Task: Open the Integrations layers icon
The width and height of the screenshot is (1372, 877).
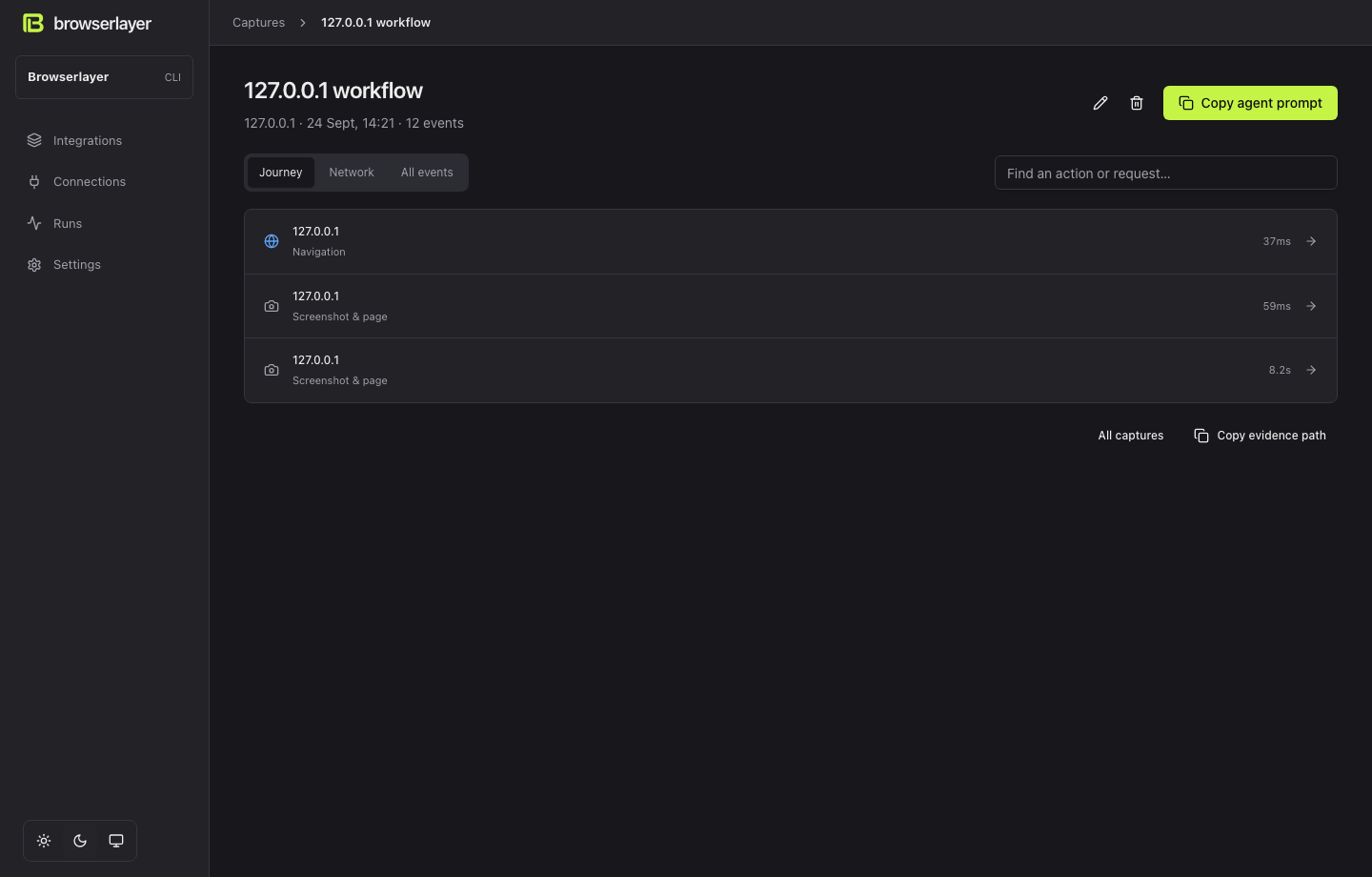Action: pyautogui.click(x=34, y=140)
